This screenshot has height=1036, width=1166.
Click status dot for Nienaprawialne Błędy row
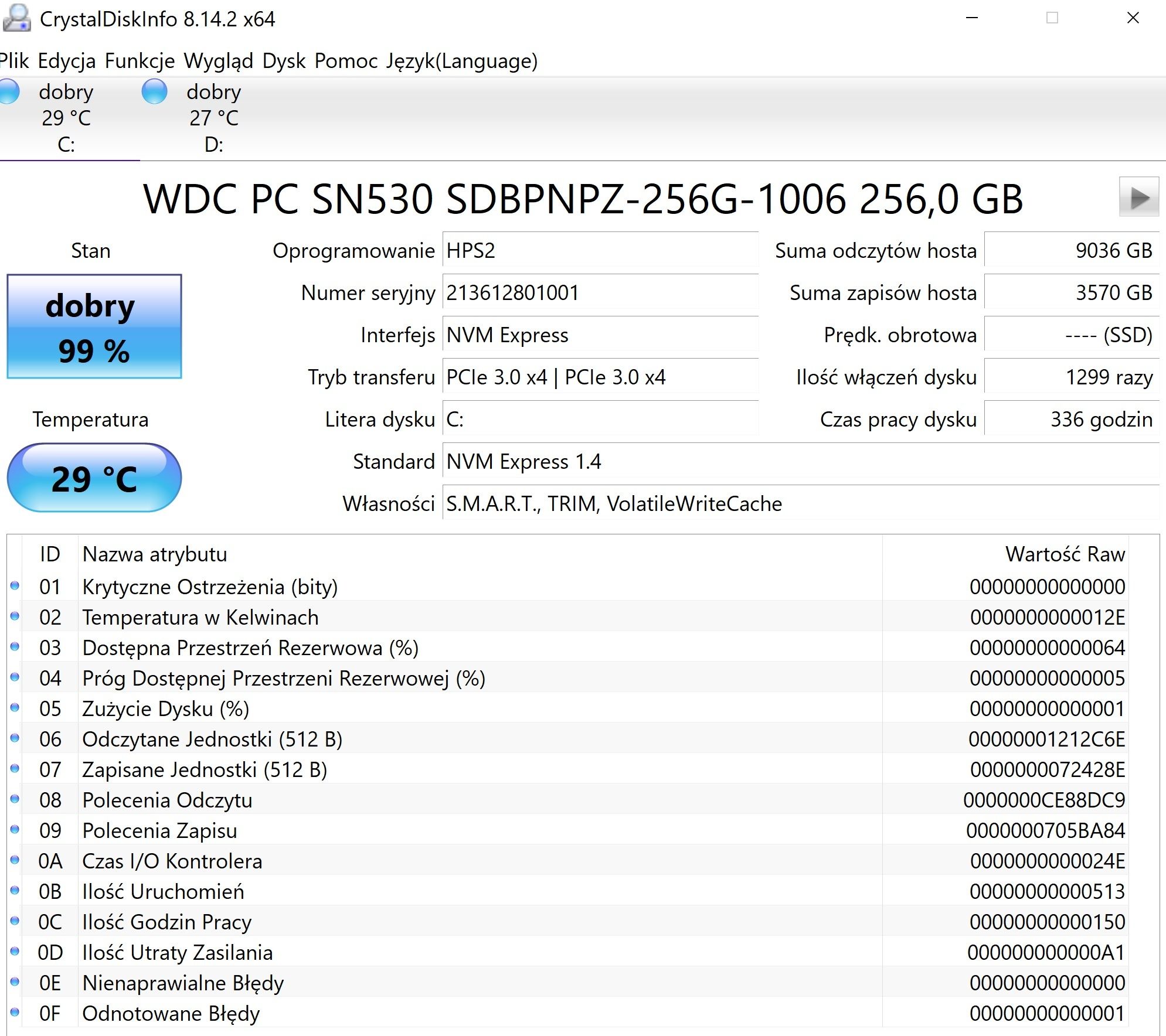tap(15, 982)
